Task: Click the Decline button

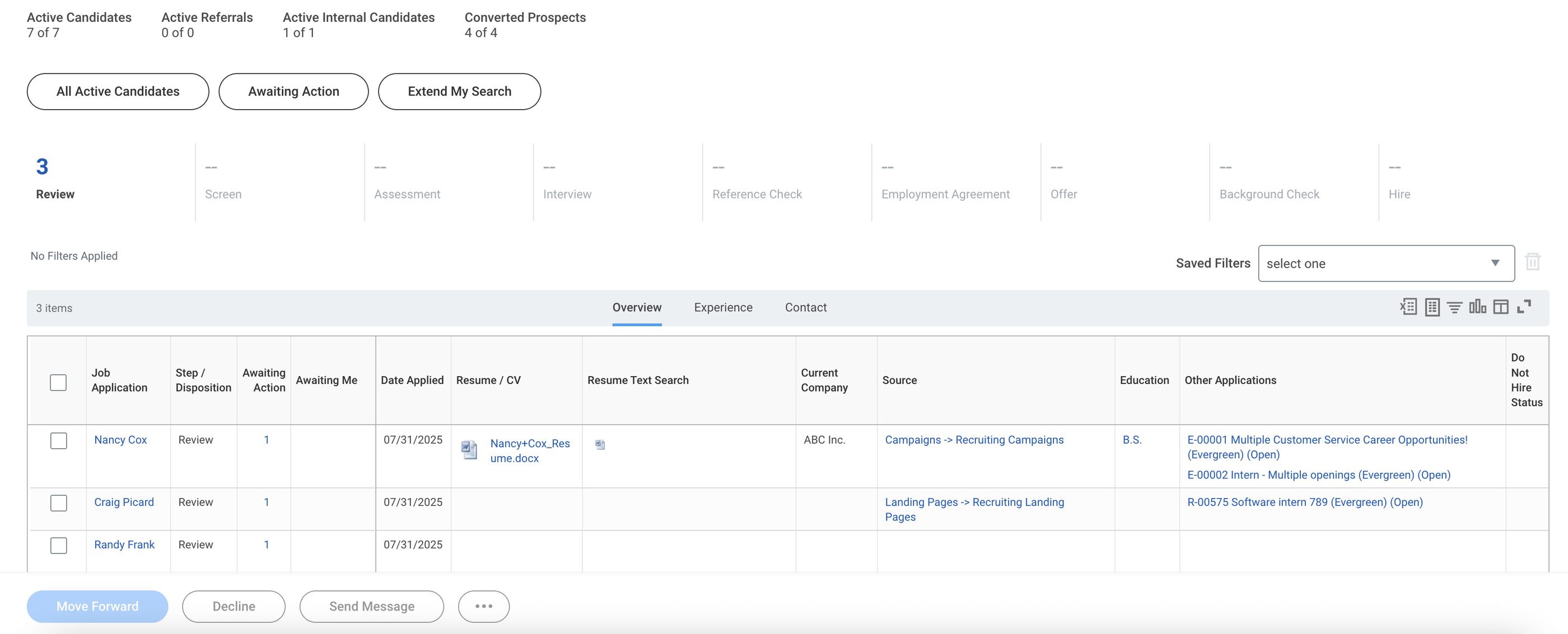Action: [x=234, y=606]
